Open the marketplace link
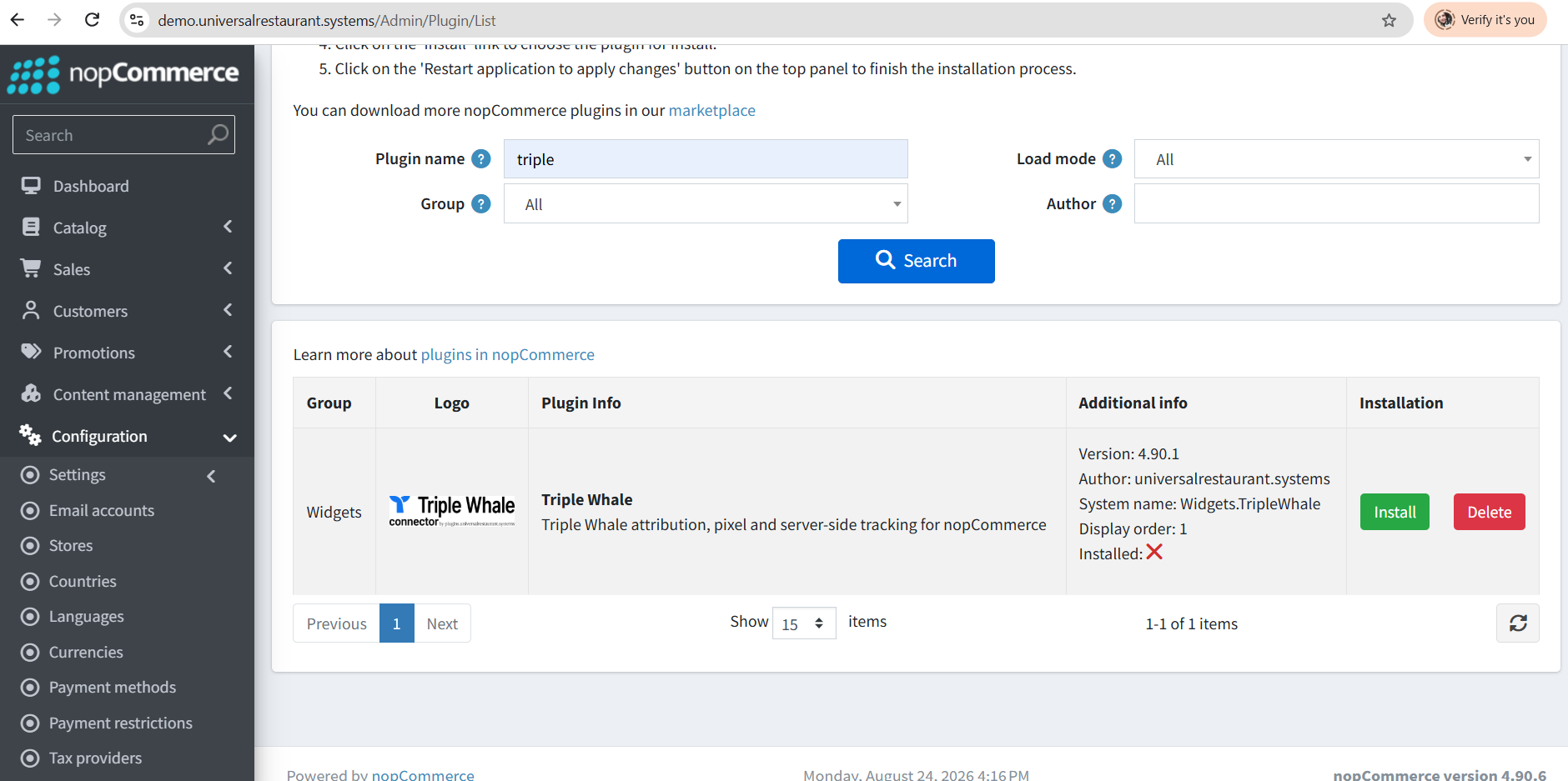 [711, 111]
